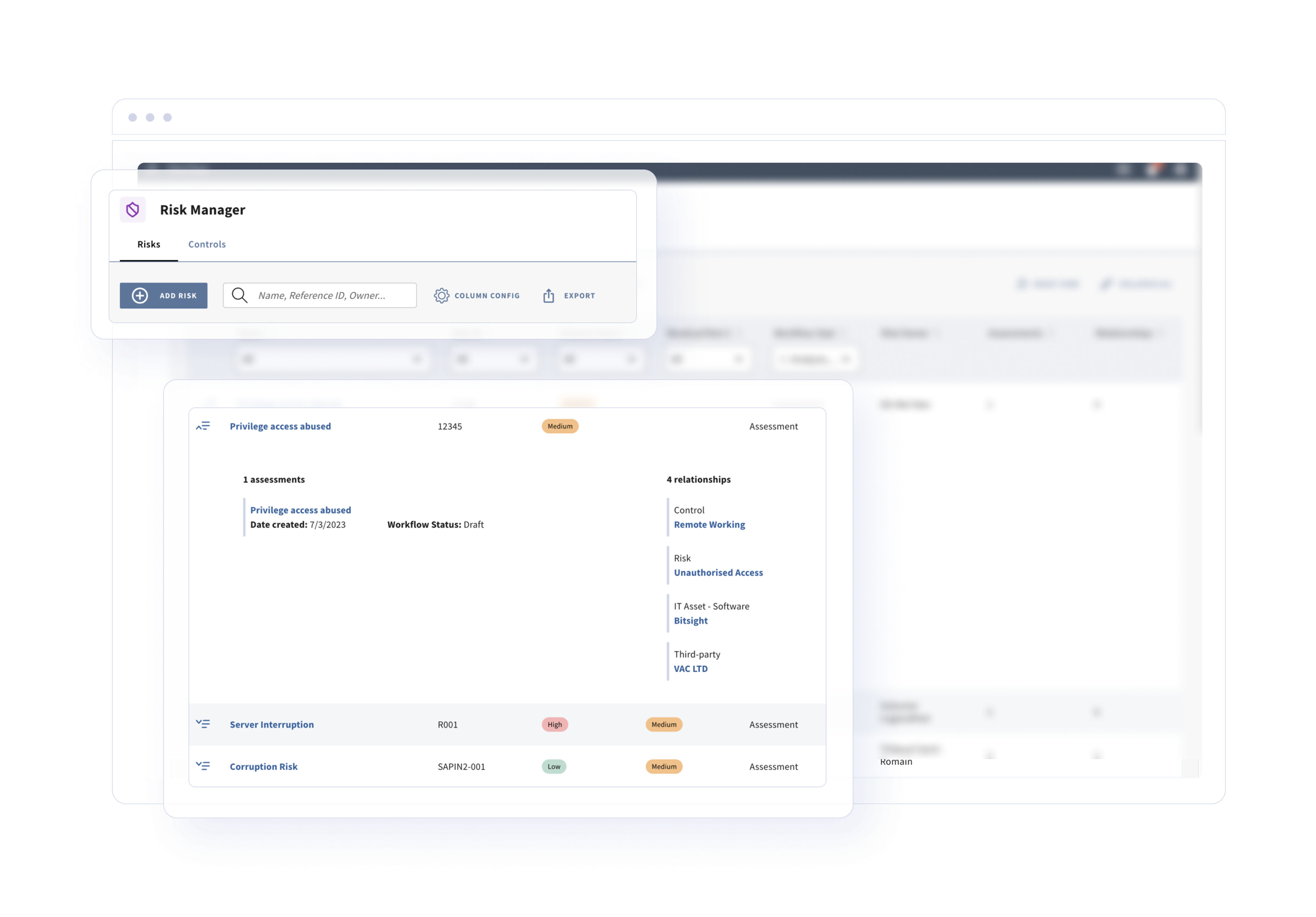
Task: Click the High badge on Server Interruption
Action: [554, 724]
